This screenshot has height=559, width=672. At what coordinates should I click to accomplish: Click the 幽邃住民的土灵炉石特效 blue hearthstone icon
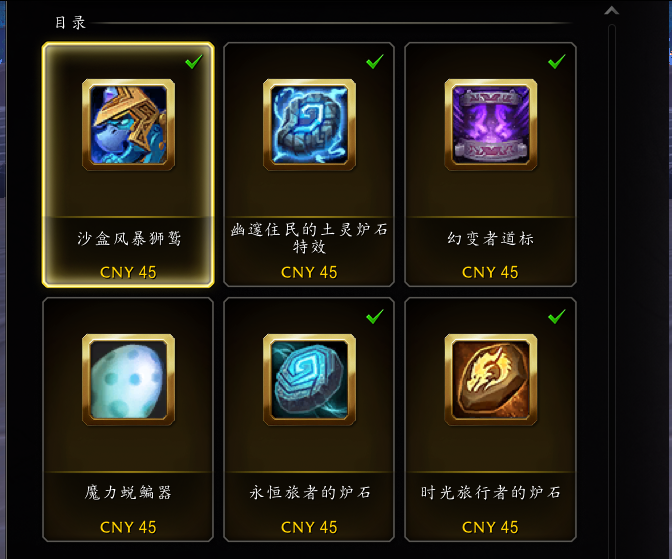point(309,124)
